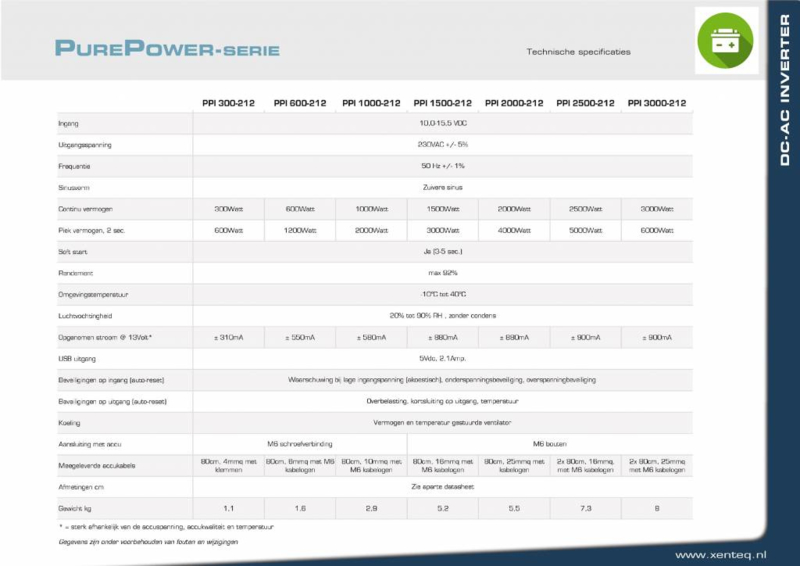Viewport: 800px width, 566px height.
Task: Select the PPI 3000-212 column header
Action: 657,103
